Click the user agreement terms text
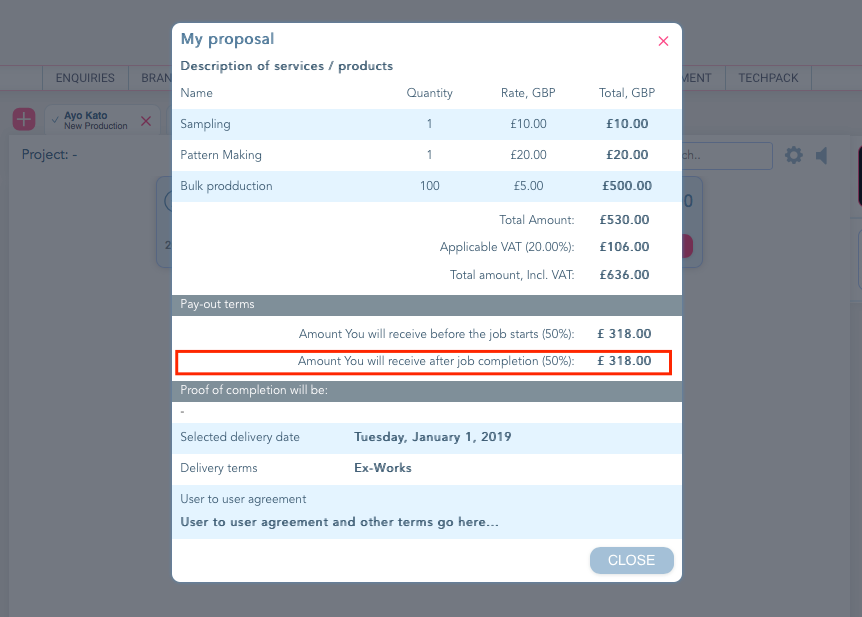The width and height of the screenshot is (862, 617). coord(339,522)
